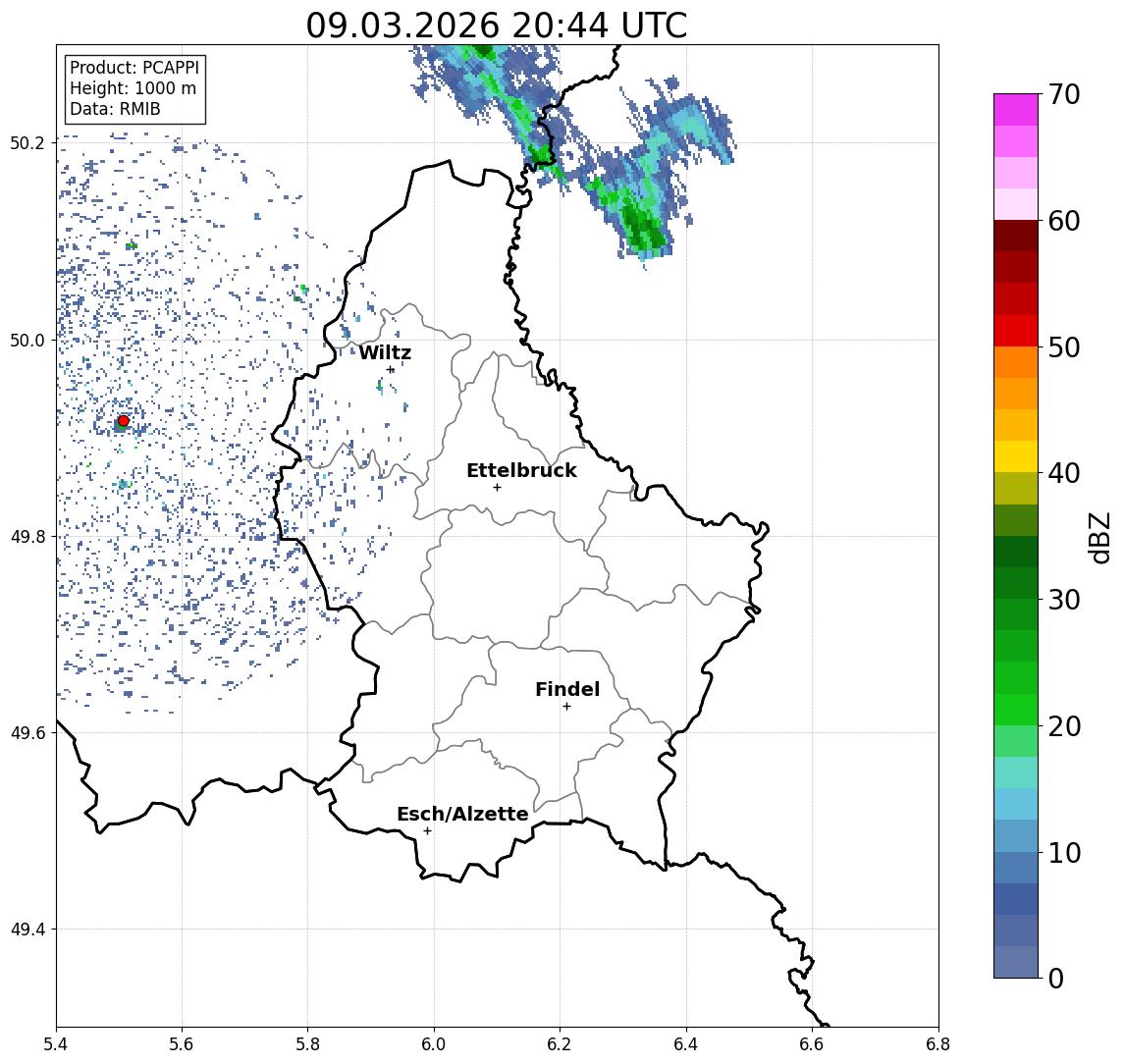
Task: Click the longitude axis label '6.4'
Action: point(686,1044)
